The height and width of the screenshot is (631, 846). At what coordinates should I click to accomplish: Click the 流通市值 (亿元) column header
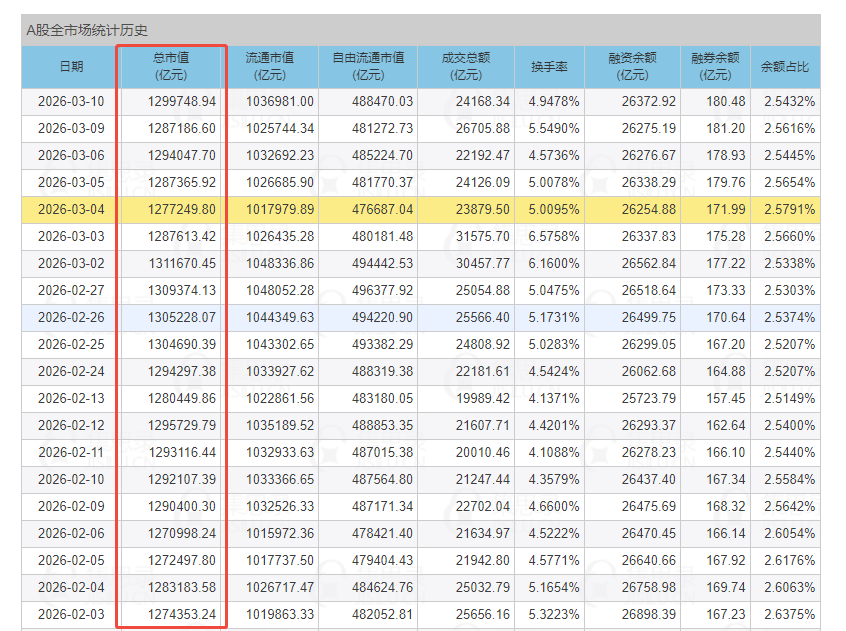270,67
